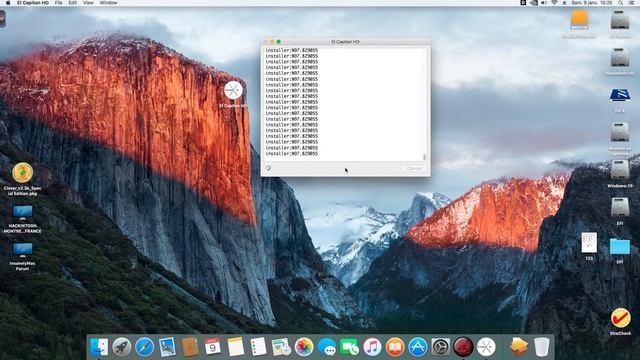Open the File menu
This screenshot has height=360, width=640.
58,3
